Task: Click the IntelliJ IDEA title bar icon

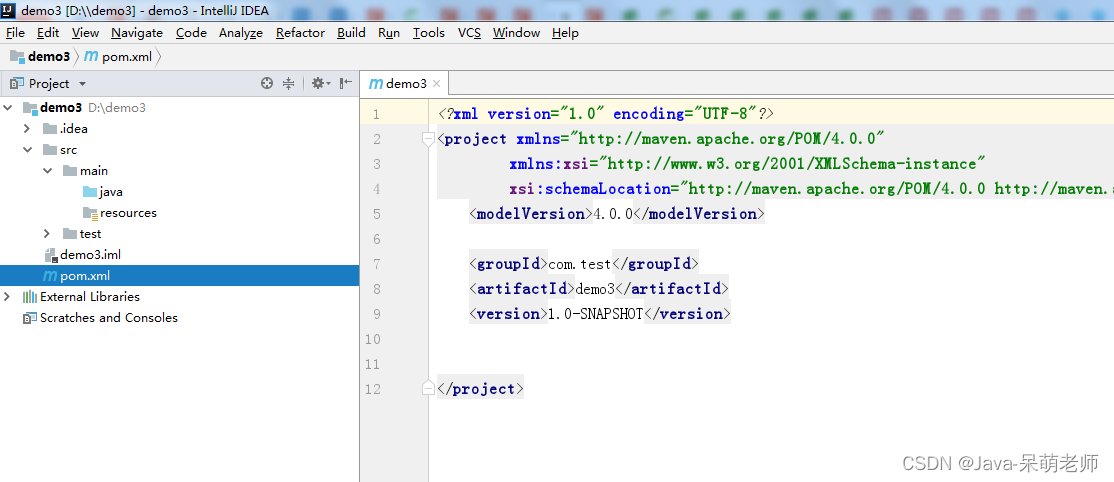Action: [9, 10]
